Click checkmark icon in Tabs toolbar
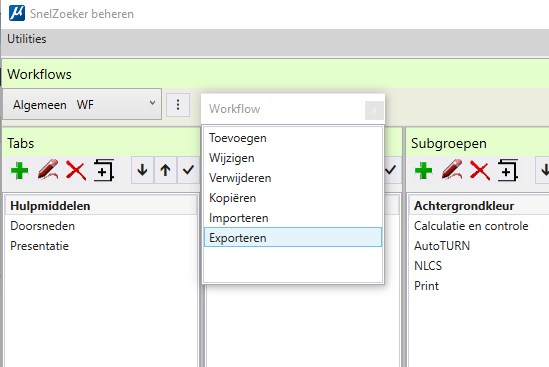 tap(188, 170)
